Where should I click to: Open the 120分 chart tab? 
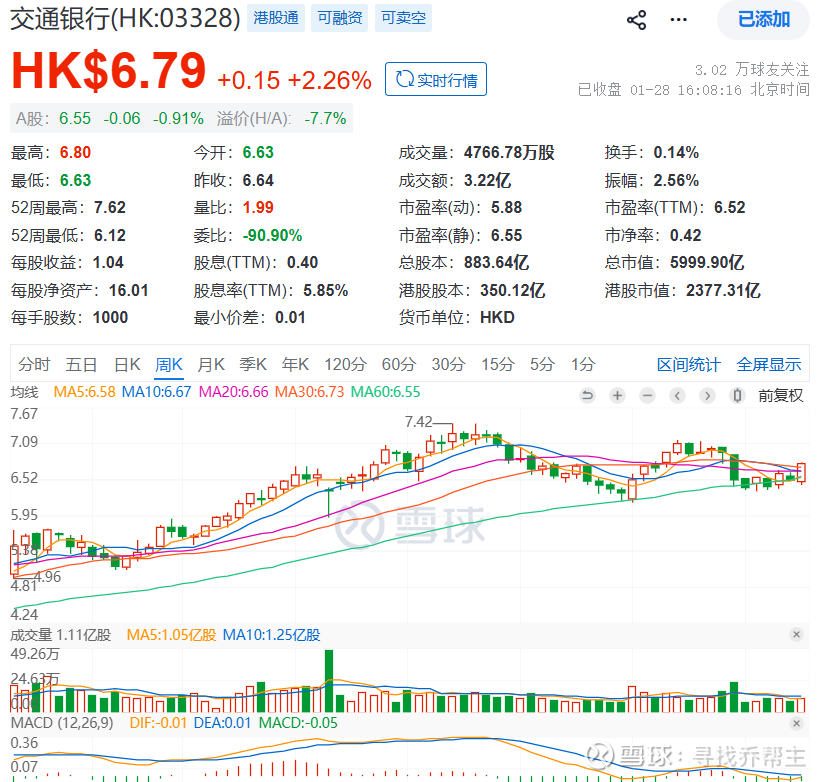click(x=345, y=364)
